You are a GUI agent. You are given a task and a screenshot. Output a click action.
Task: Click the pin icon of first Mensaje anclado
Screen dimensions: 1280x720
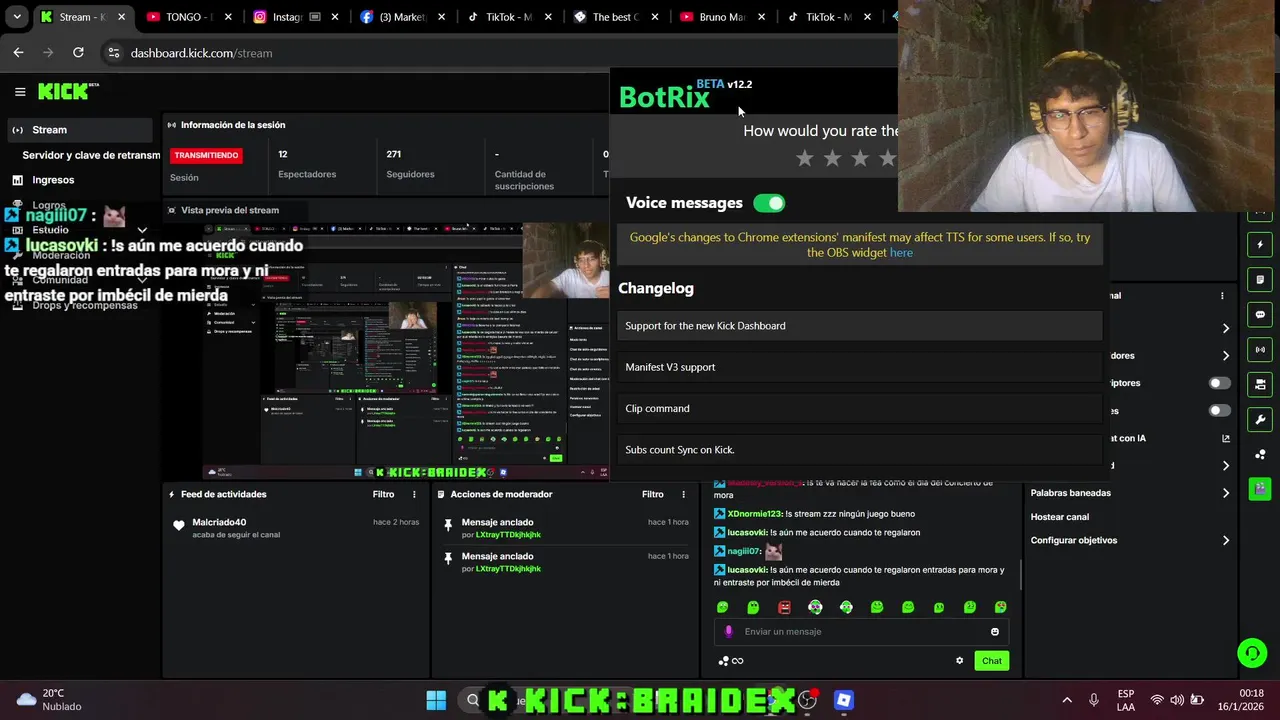tap(448, 524)
